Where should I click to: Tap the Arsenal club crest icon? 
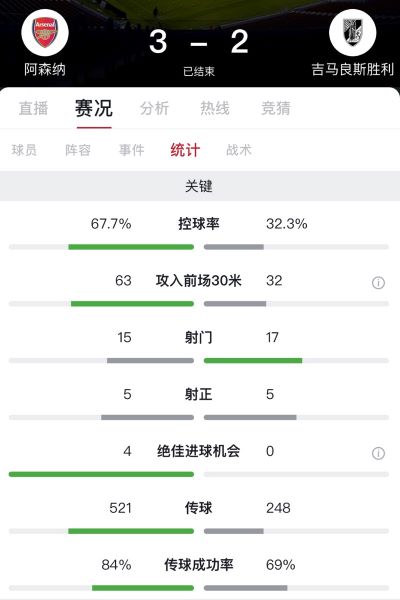click(45, 33)
